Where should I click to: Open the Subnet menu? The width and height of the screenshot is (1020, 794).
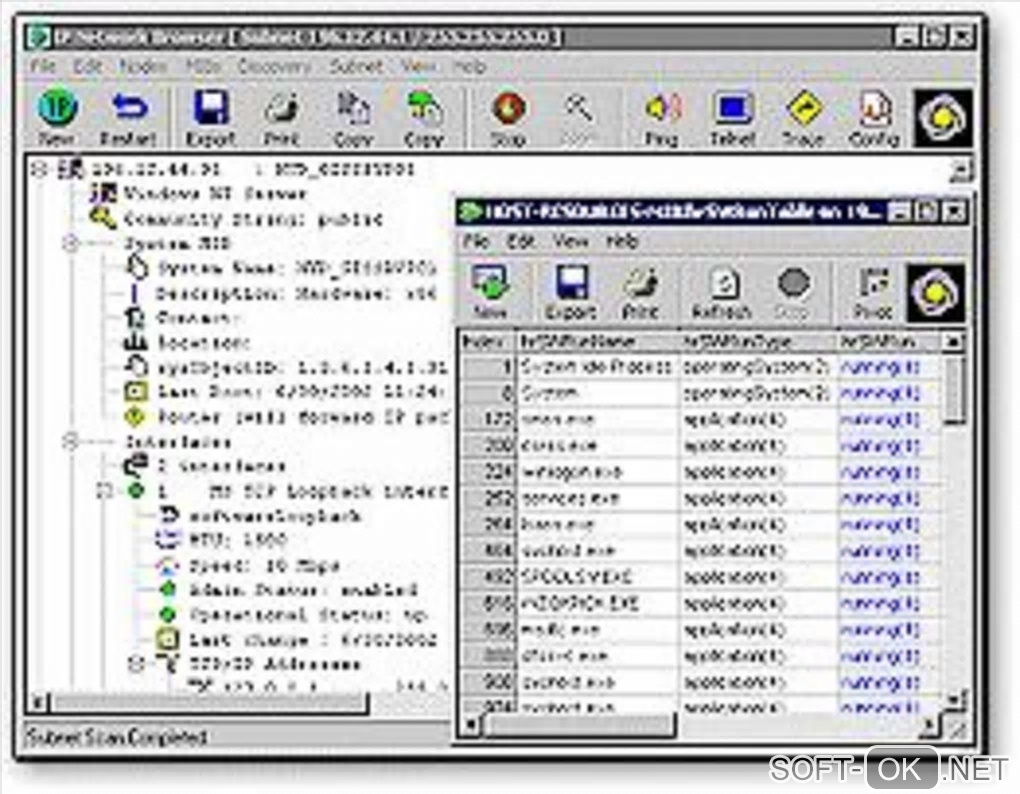356,66
